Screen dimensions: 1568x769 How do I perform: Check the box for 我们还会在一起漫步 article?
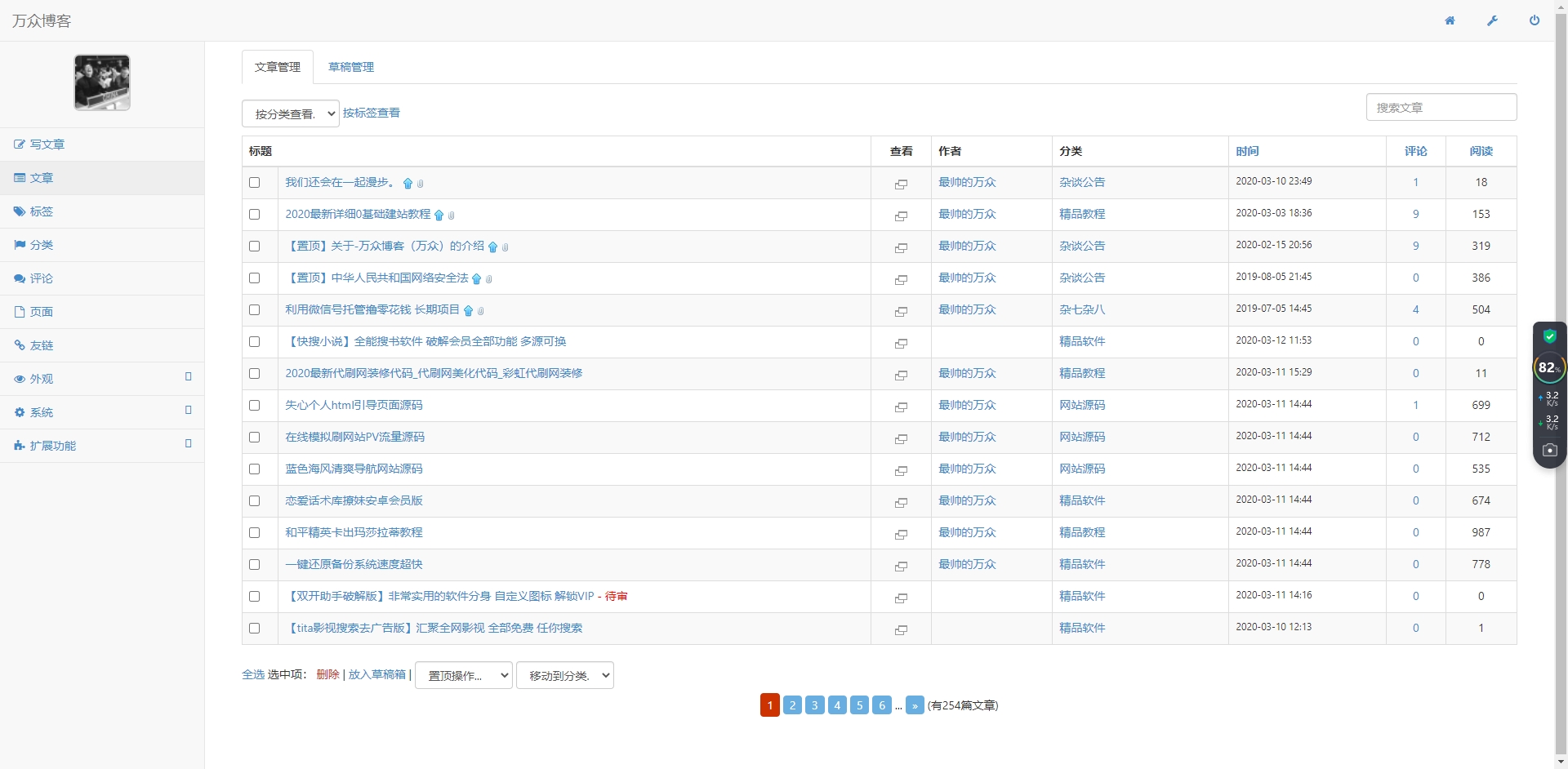point(255,183)
